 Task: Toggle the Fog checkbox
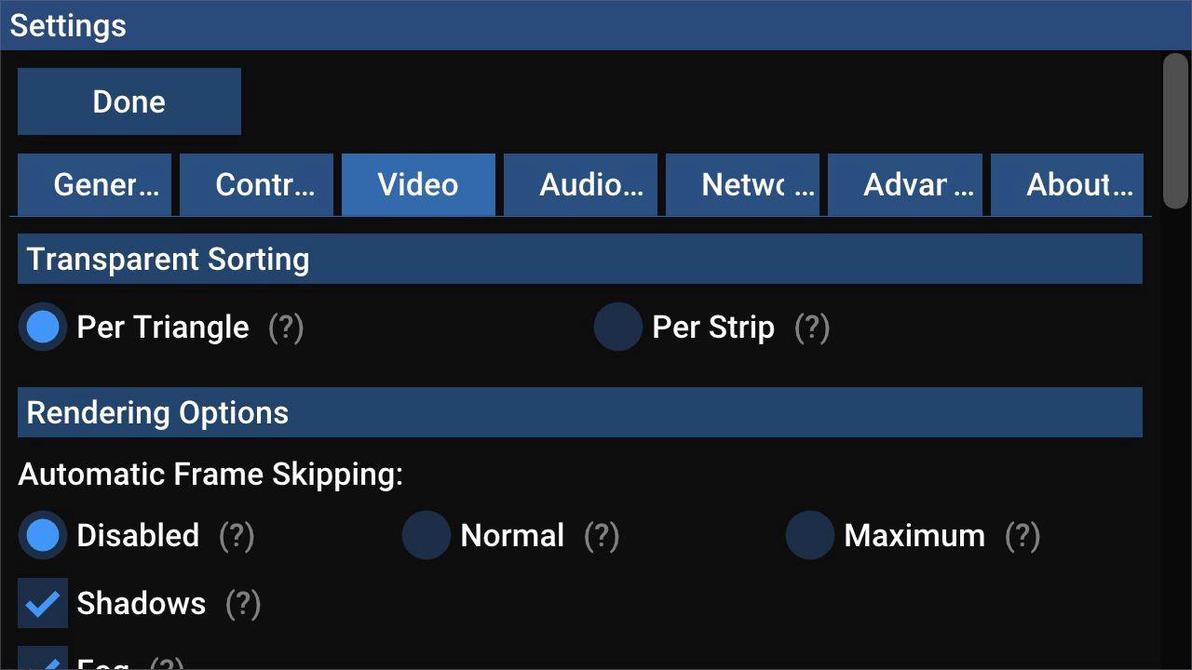tap(42, 660)
